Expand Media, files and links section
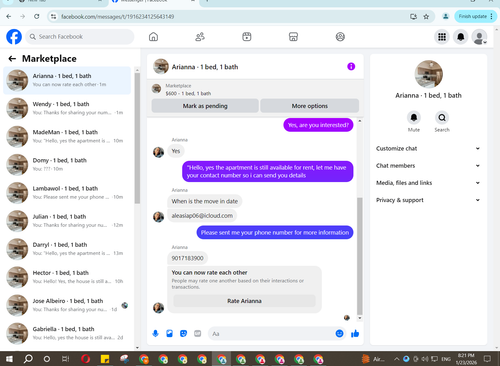The width and height of the screenshot is (500, 366). (428, 183)
